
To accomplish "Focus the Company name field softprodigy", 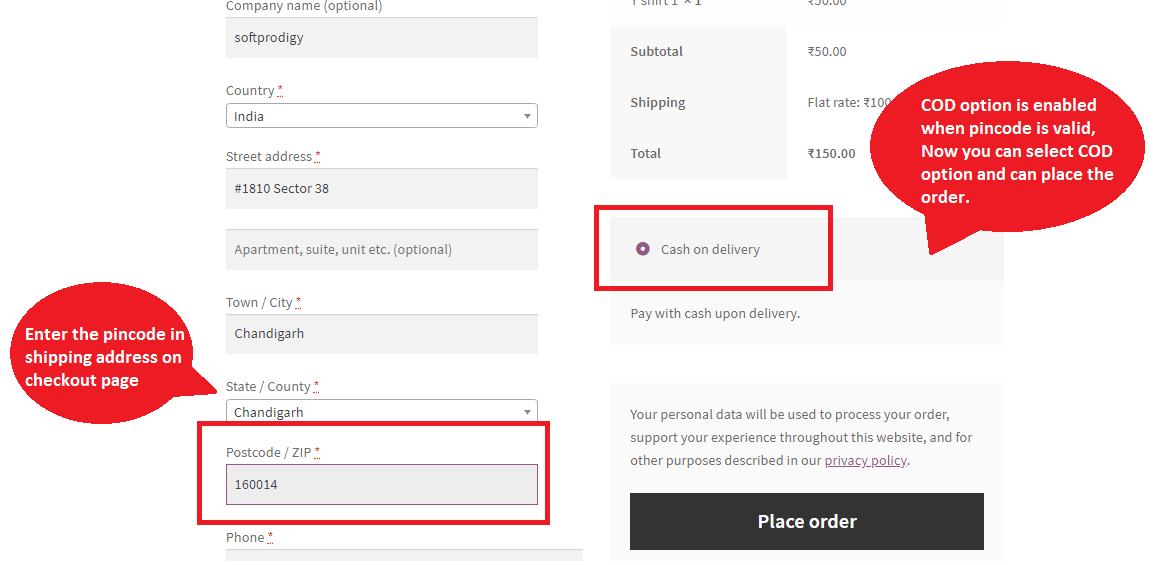I will (381, 38).
